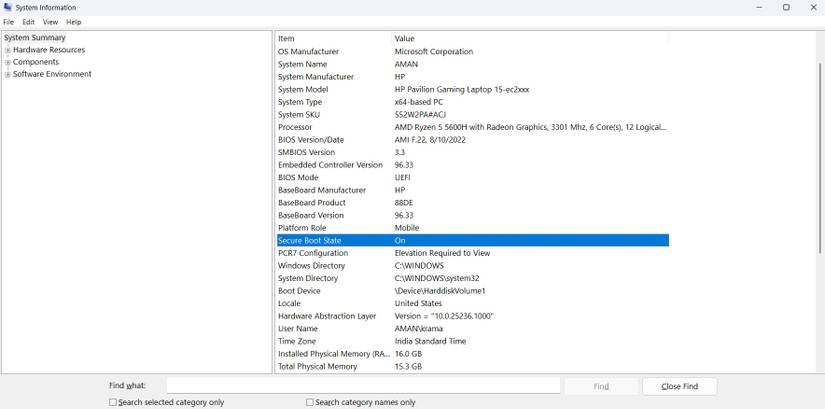The height and width of the screenshot is (409, 825).
Task: Toggle Search category names only checkbox
Action: 310,402
